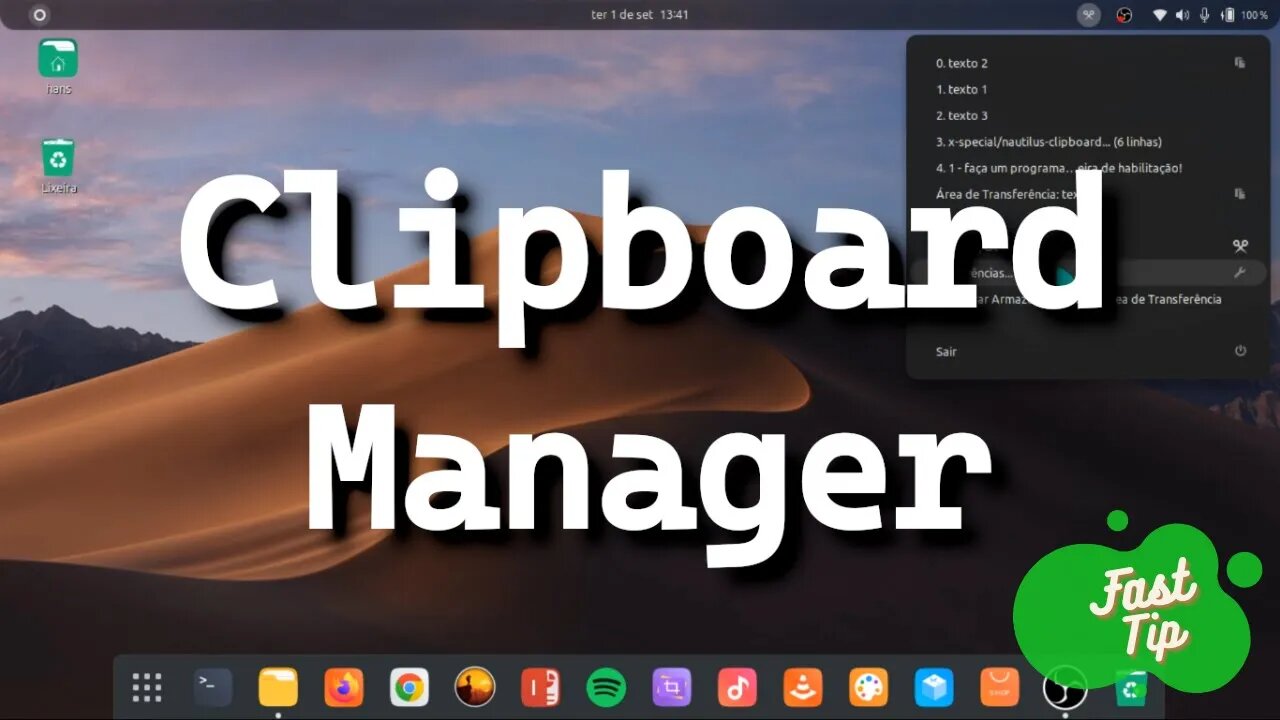Image resolution: width=1280 pixels, height=720 pixels.
Task: Open the Wi-Fi status icon in top bar
Action: [x=1160, y=15]
